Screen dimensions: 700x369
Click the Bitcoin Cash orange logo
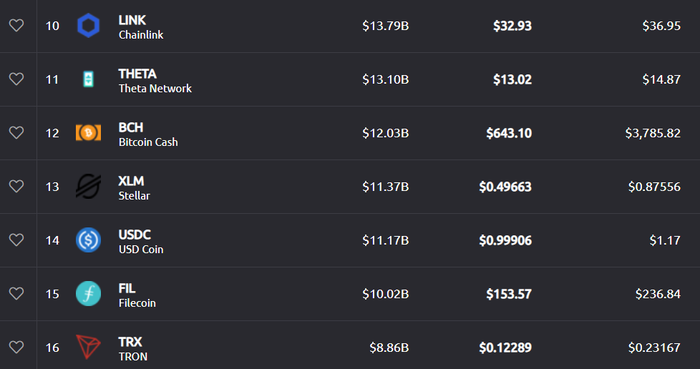coord(88,133)
